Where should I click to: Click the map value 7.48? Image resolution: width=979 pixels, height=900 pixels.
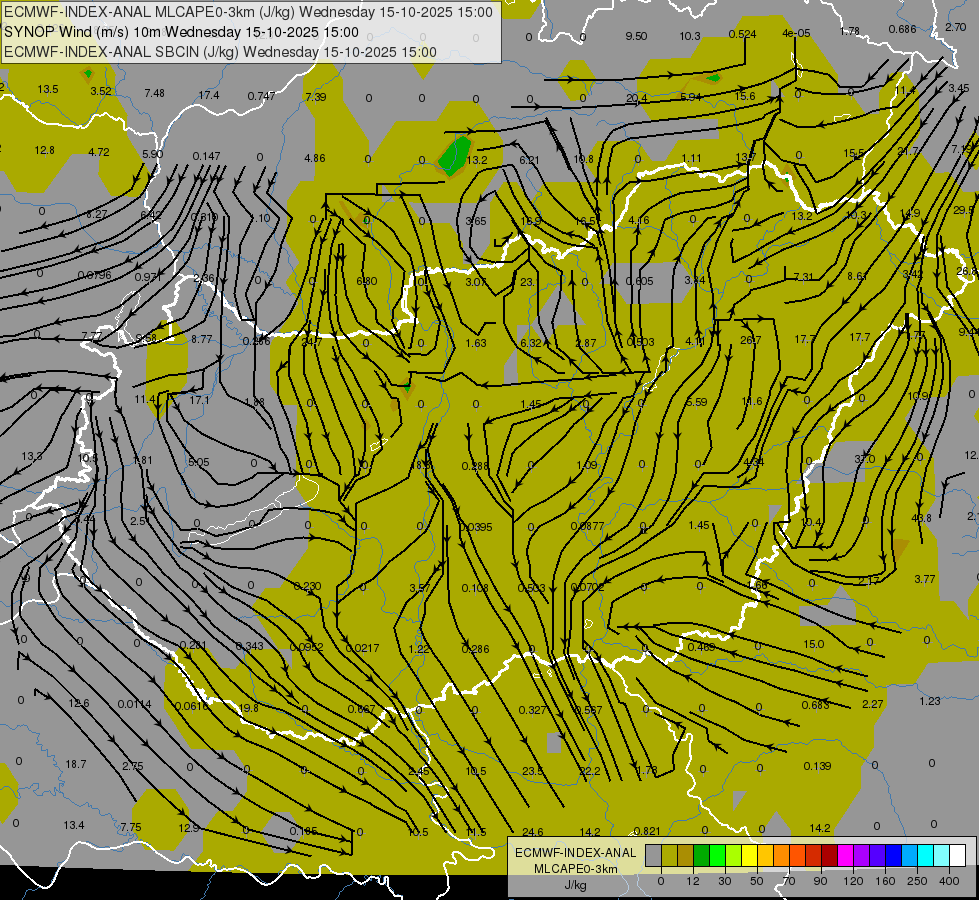tap(154, 93)
